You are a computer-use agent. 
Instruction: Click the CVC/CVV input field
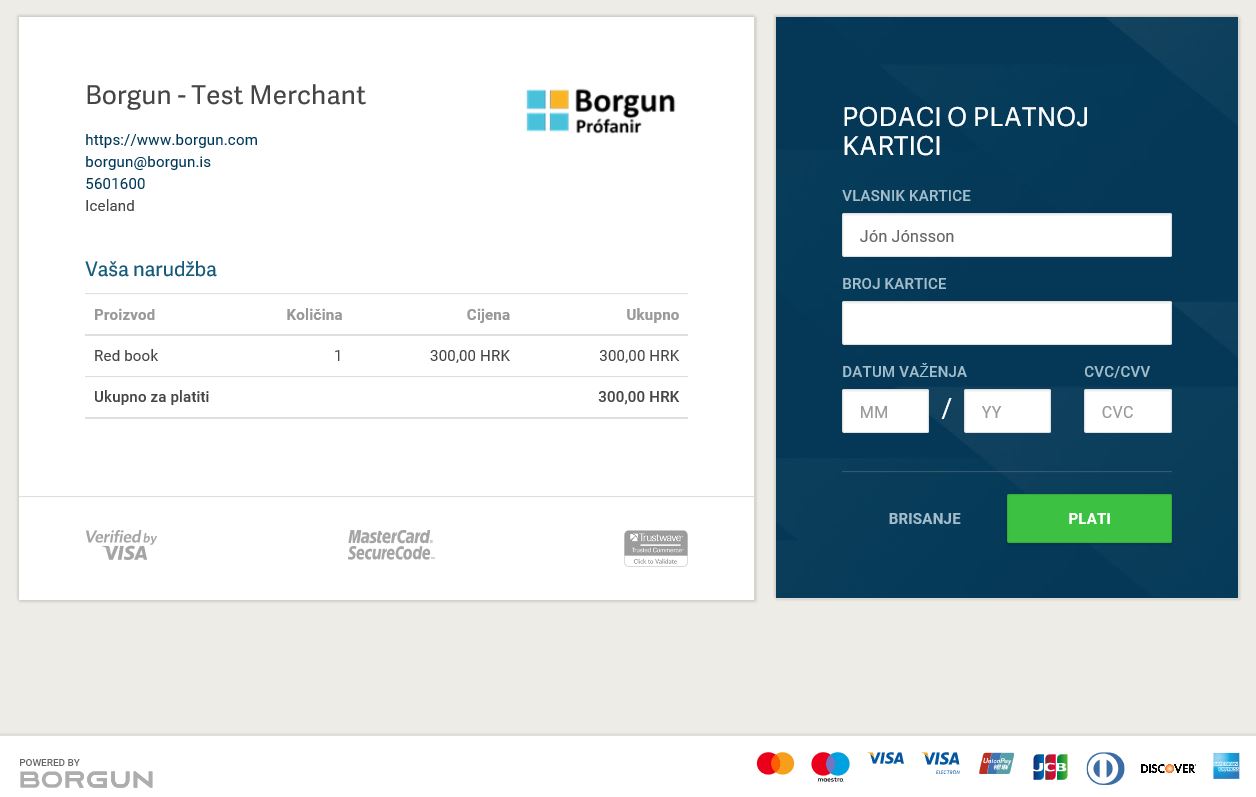1128,411
